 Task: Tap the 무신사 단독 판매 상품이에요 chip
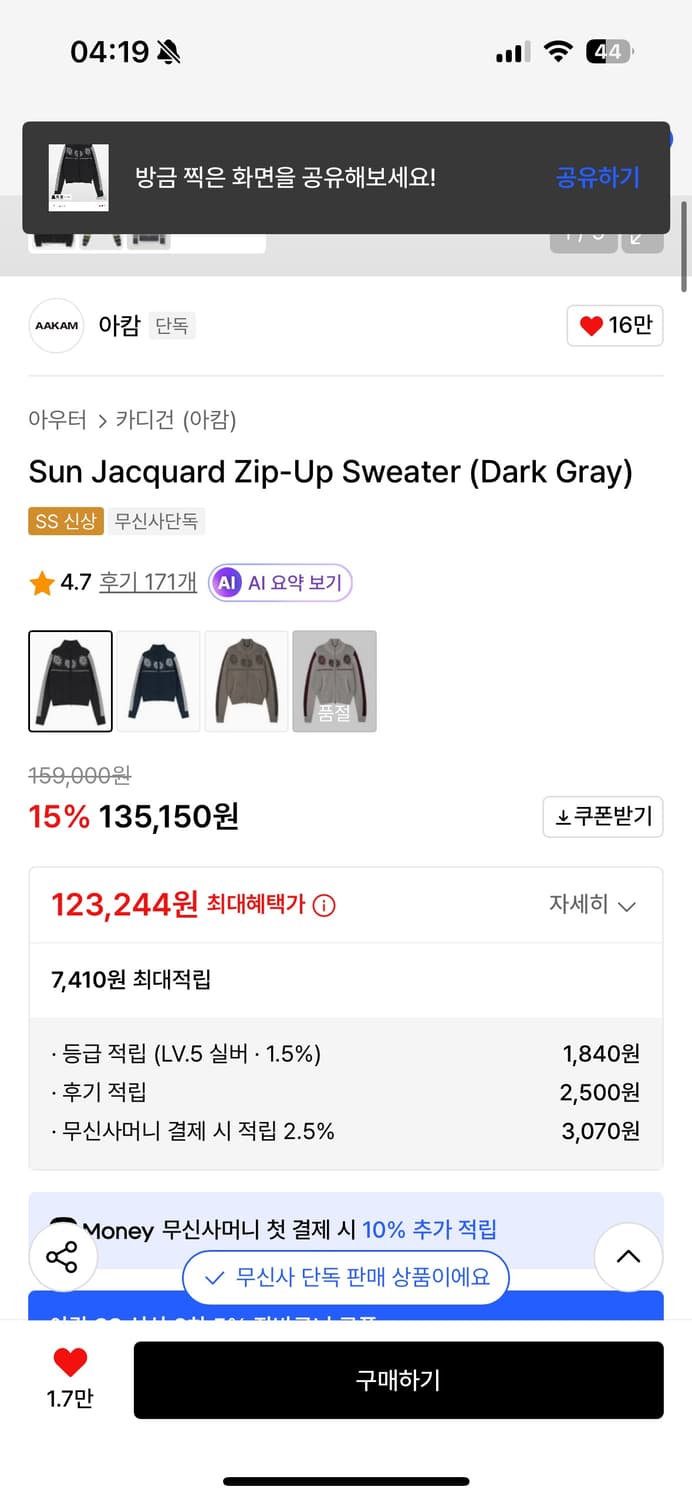[347, 1277]
